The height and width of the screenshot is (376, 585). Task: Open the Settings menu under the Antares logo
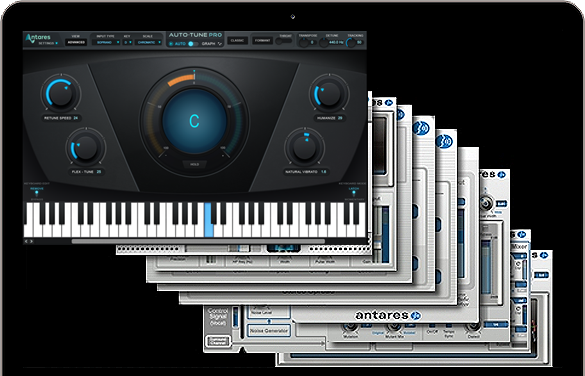click(x=48, y=44)
